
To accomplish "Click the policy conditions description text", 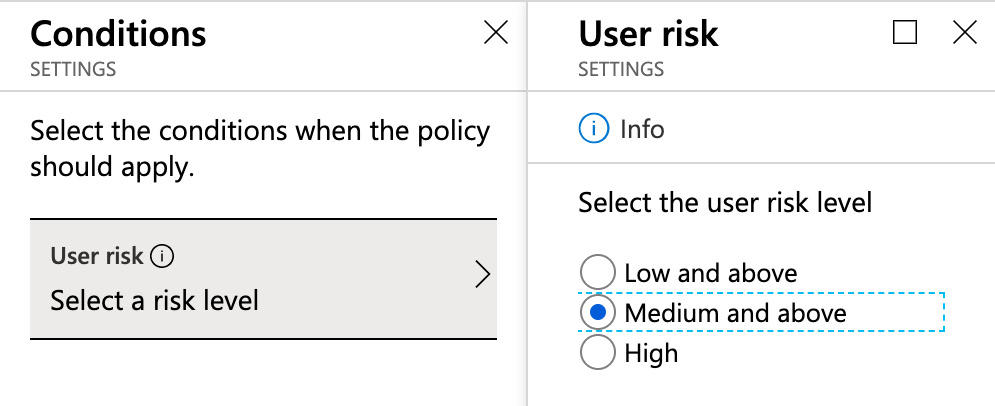I will point(260,148).
